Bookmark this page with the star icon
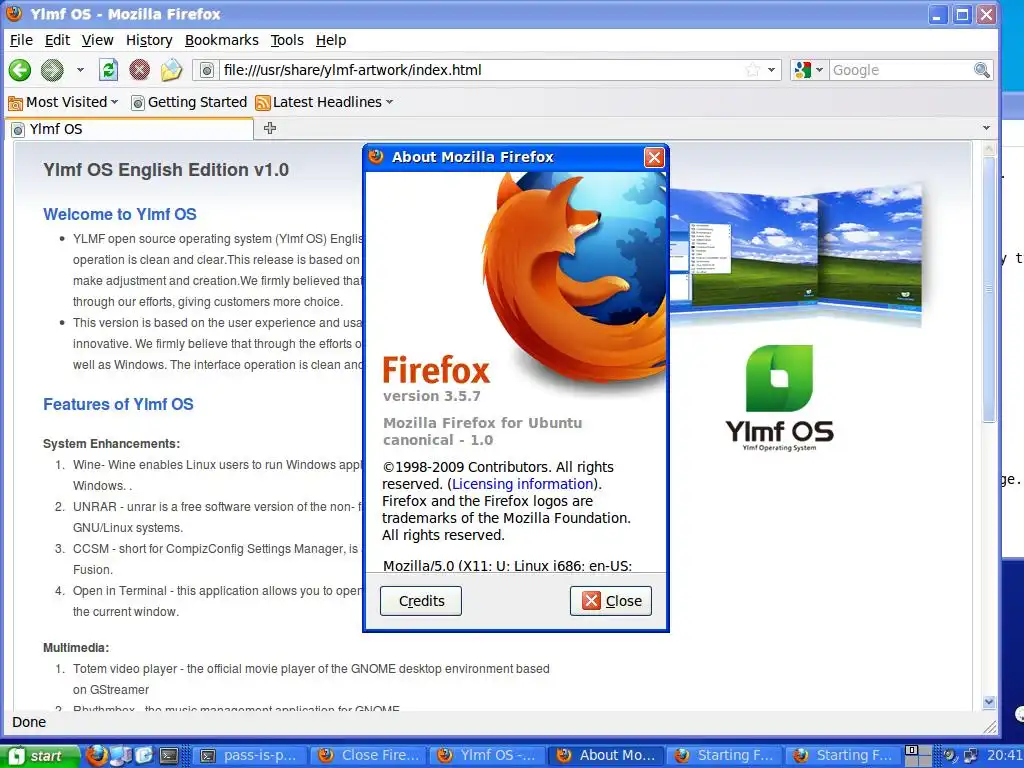 752,70
